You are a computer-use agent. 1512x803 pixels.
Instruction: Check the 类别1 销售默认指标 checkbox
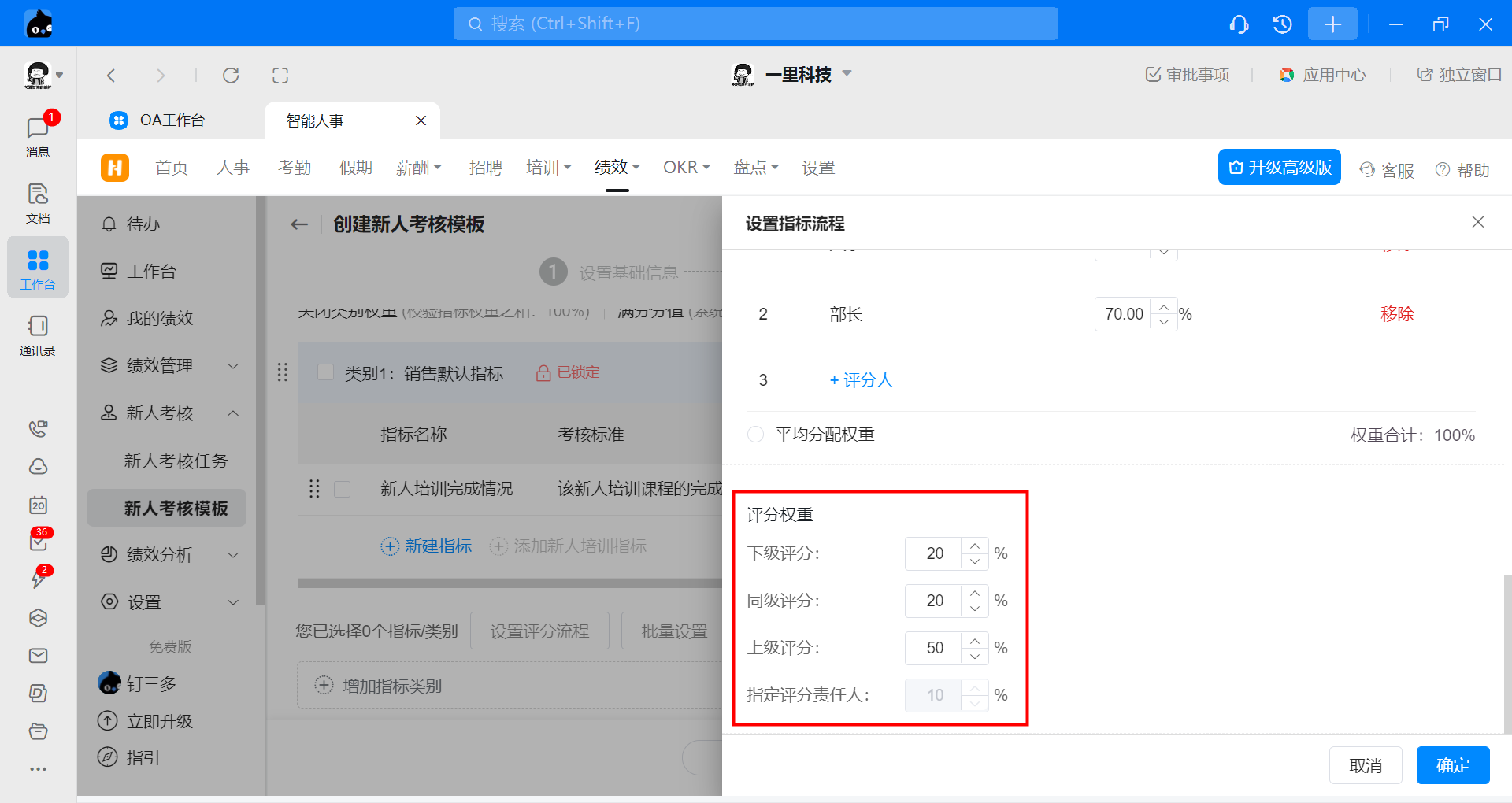[325, 372]
